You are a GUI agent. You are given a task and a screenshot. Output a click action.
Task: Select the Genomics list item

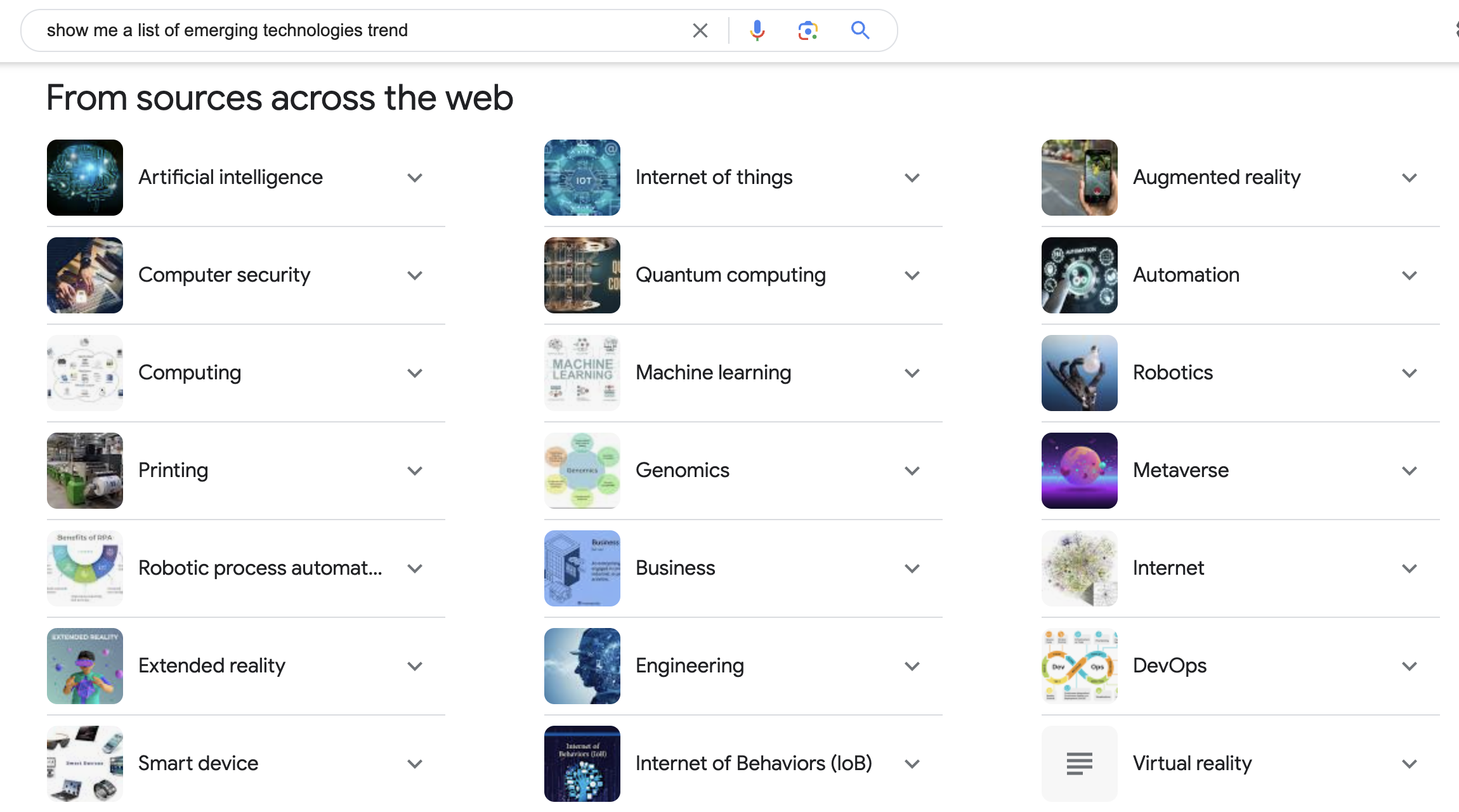click(743, 471)
